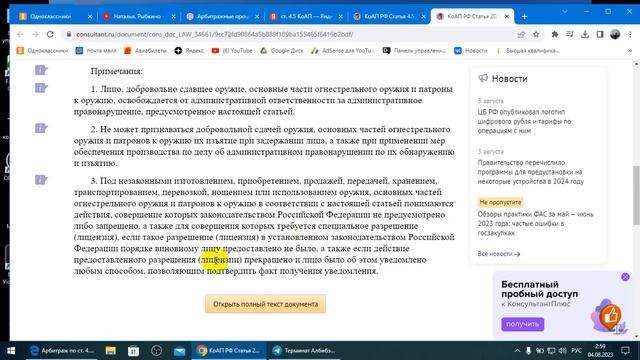
Task: Switch to the Одноклассники tab
Action: [51, 16]
